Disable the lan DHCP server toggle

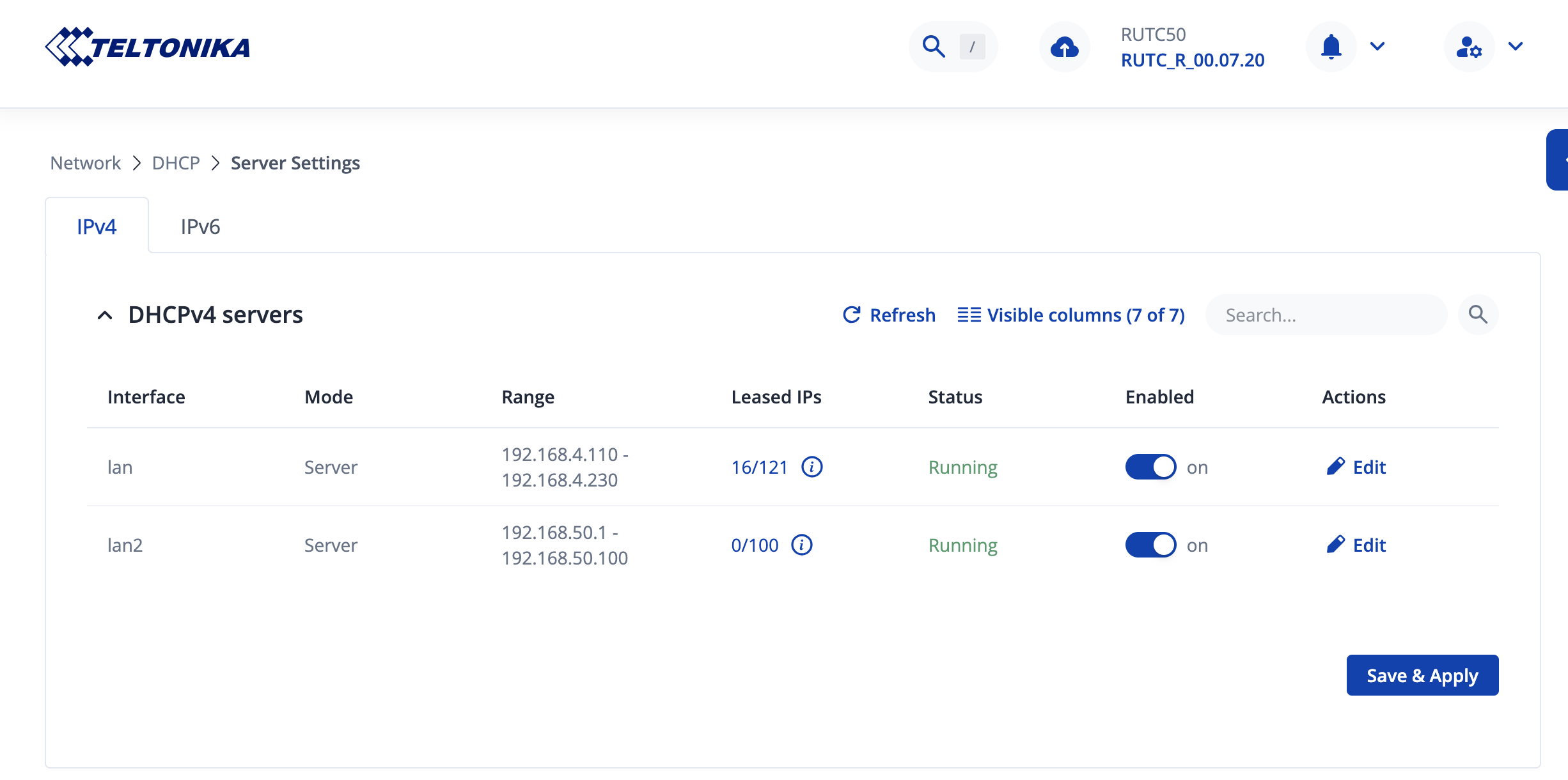1150,467
